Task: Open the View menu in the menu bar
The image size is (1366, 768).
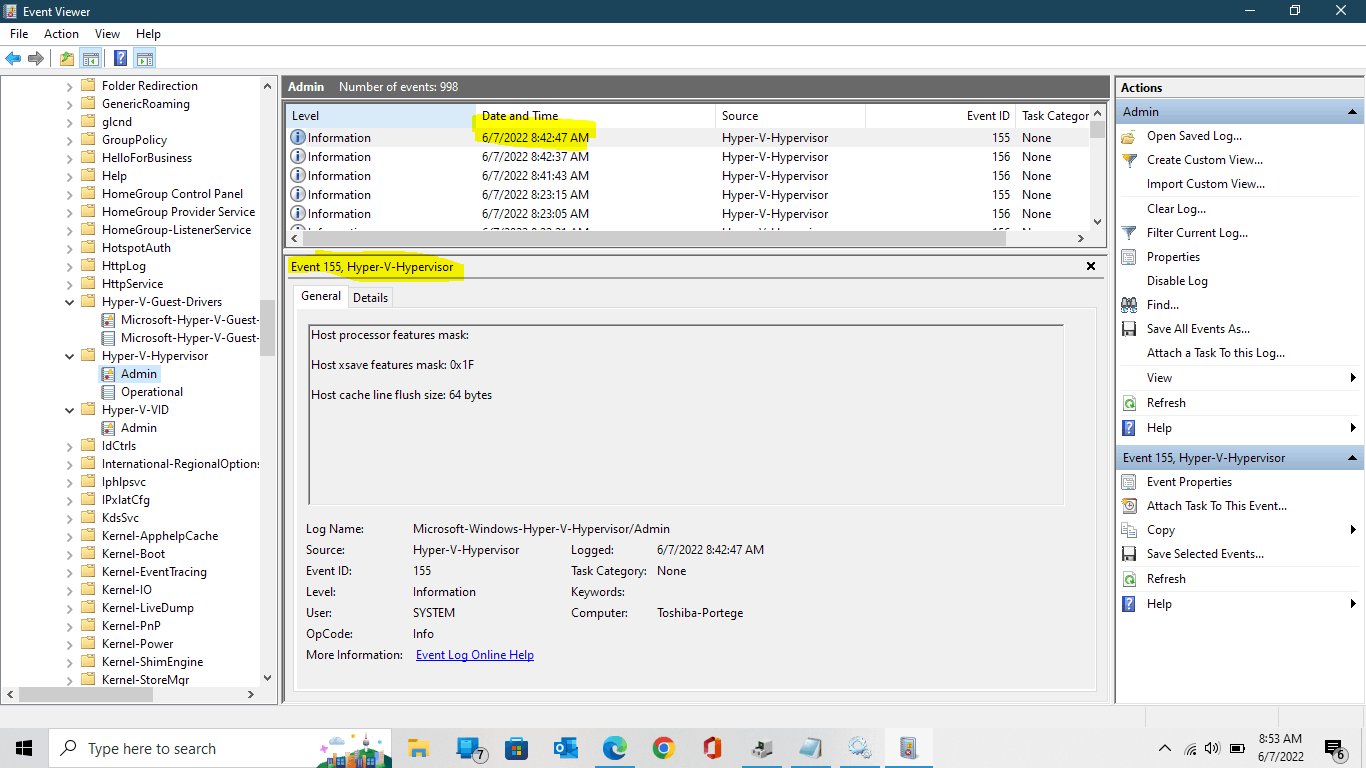Action: 107,34
